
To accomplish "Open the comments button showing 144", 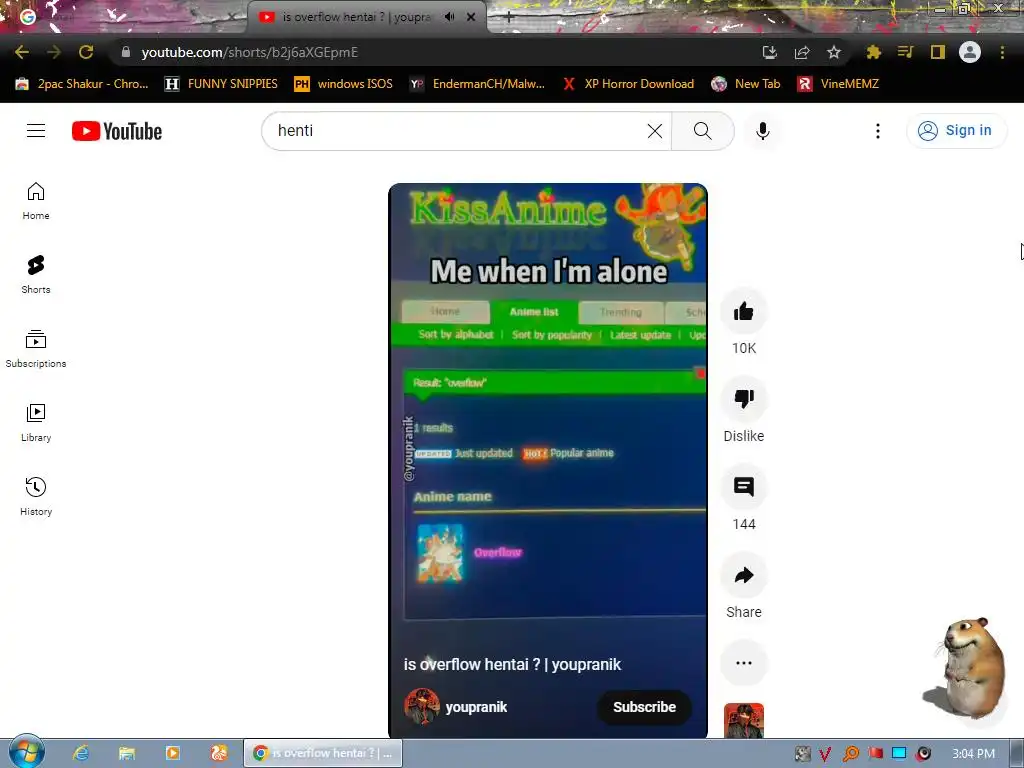I will click(744, 487).
